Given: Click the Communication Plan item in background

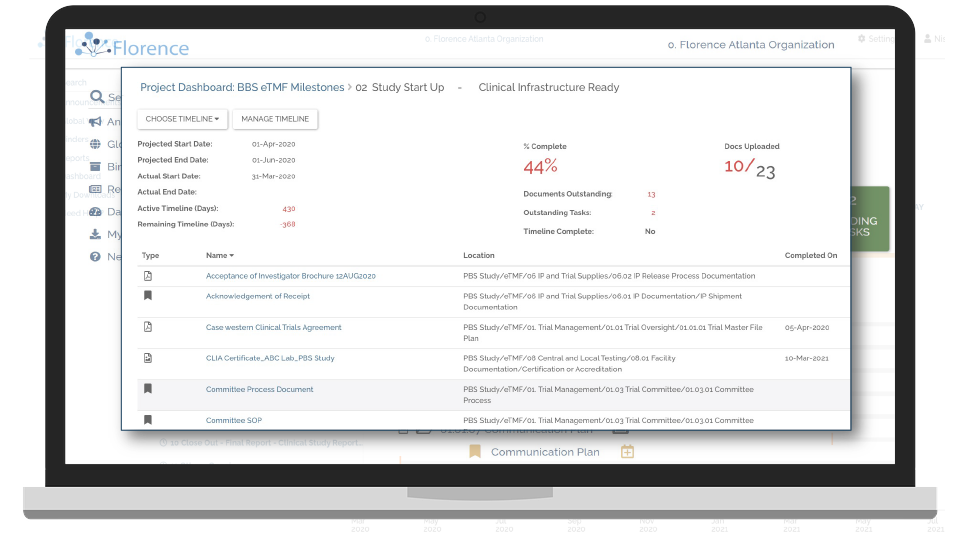Looking at the screenshot, I should click(x=545, y=452).
